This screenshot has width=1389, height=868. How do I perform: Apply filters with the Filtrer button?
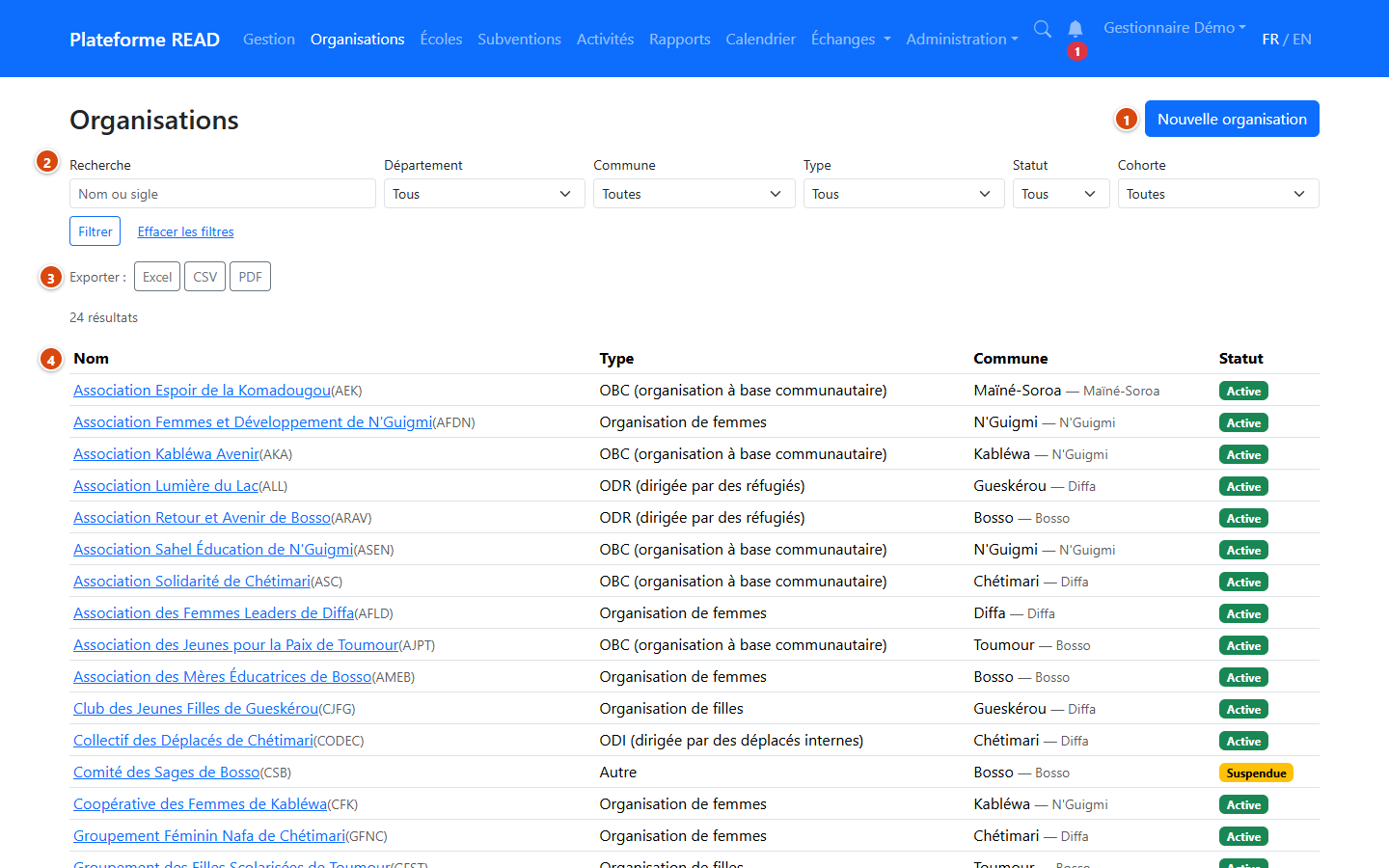click(x=95, y=231)
